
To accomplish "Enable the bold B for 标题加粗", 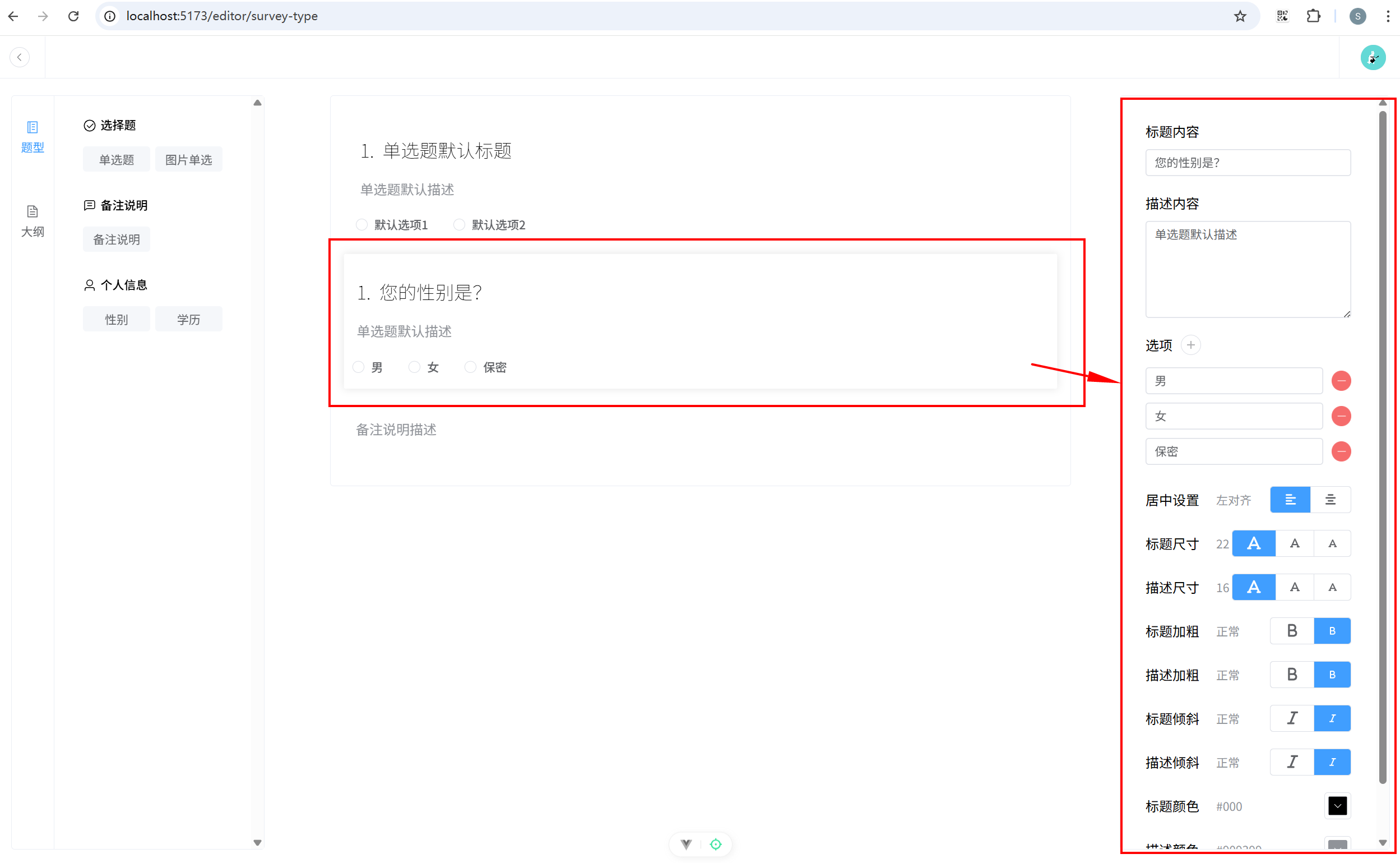I will (1292, 631).
